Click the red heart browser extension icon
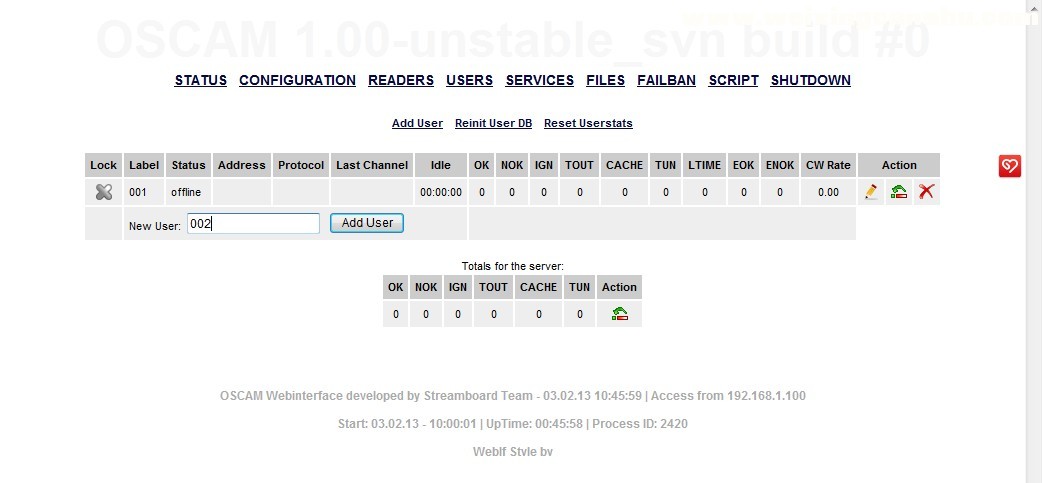The image size is (1042, 483). point(1009,165)
